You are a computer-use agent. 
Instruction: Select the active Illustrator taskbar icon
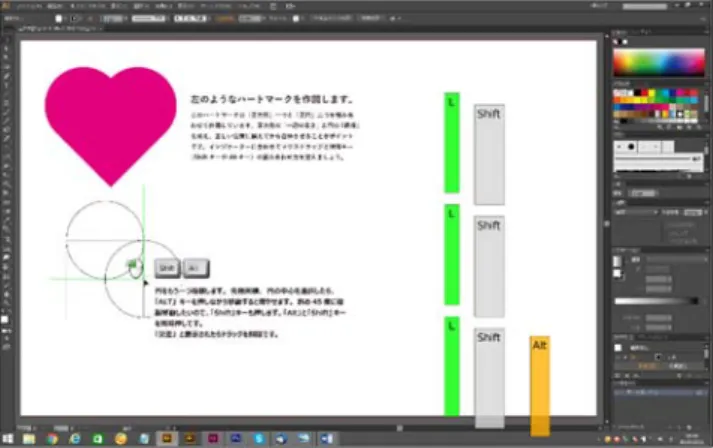167,439
